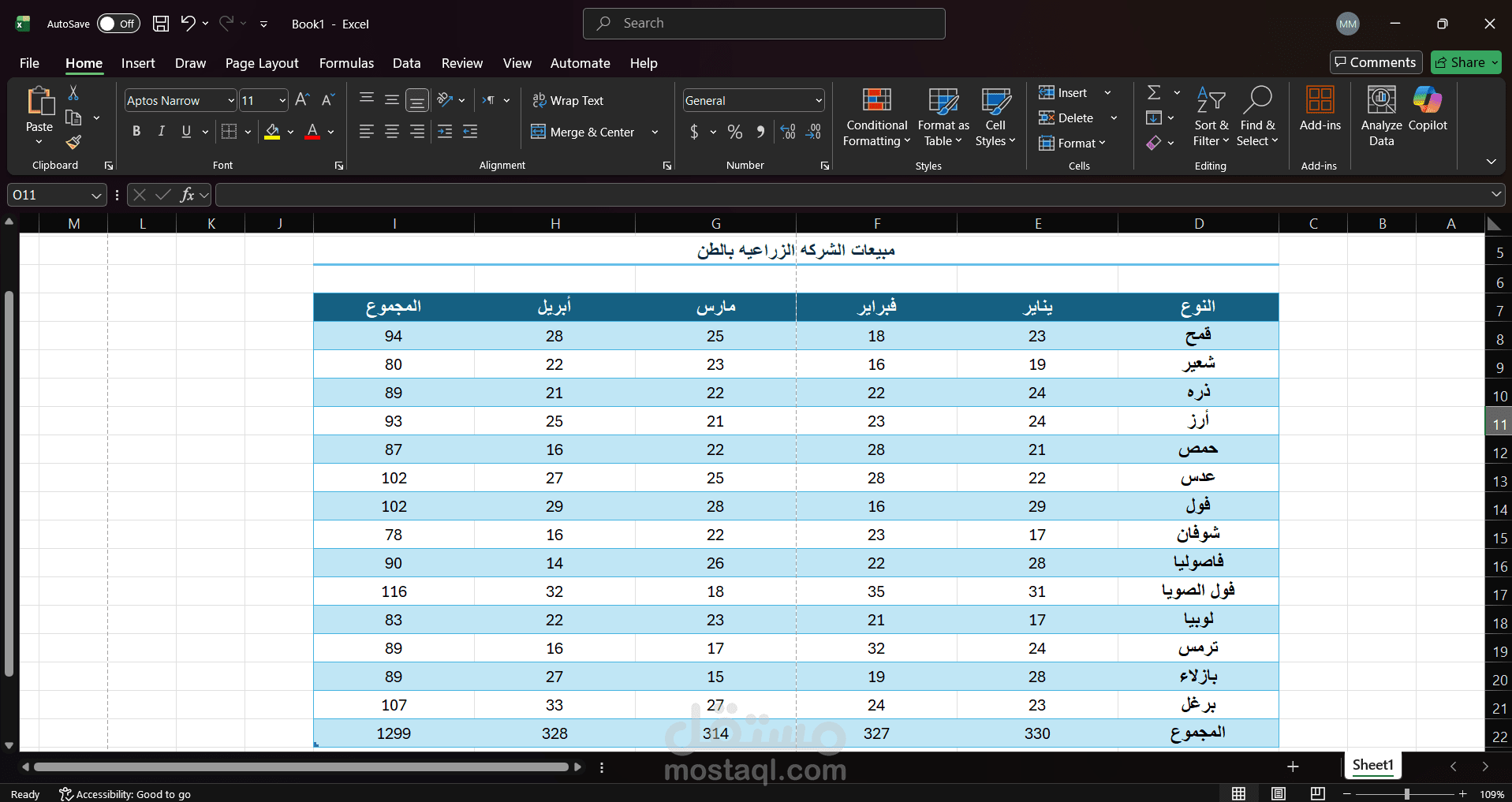Select the Italic formatting icon
Image resolution: width=1512 pixels, height=802 pixels.
point(161,131)
